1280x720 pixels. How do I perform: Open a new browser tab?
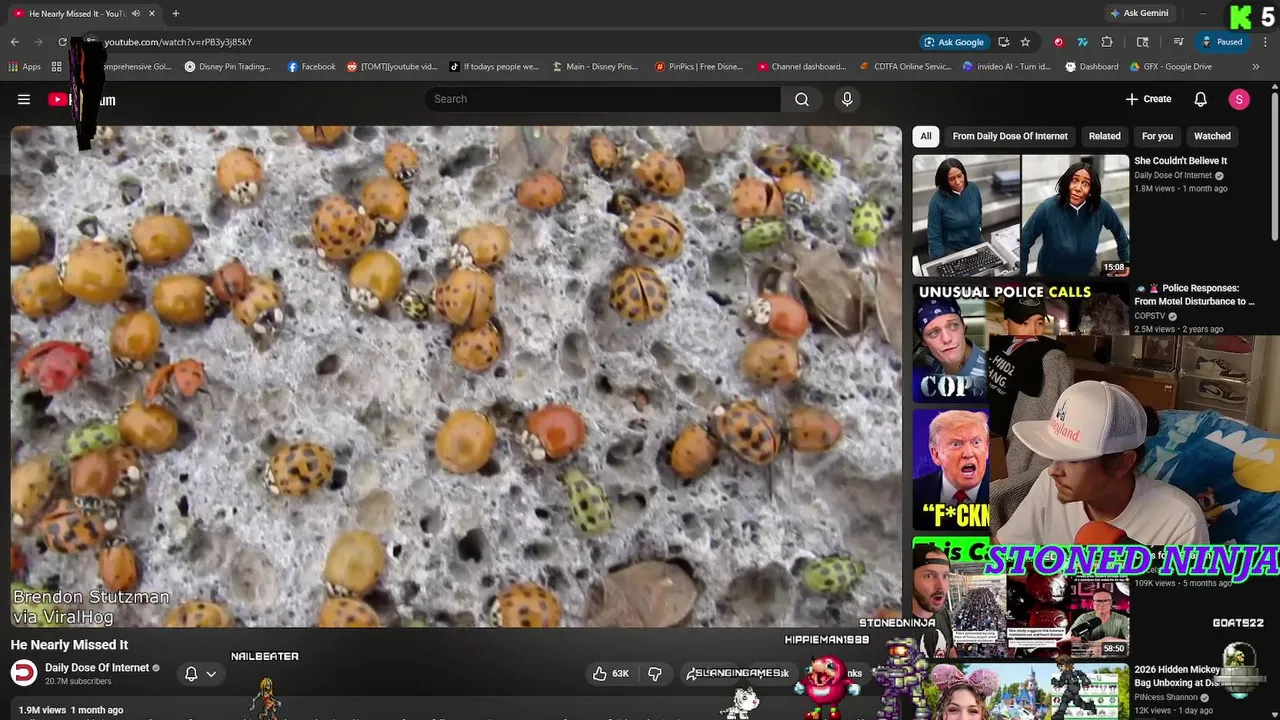click(175, 13)
